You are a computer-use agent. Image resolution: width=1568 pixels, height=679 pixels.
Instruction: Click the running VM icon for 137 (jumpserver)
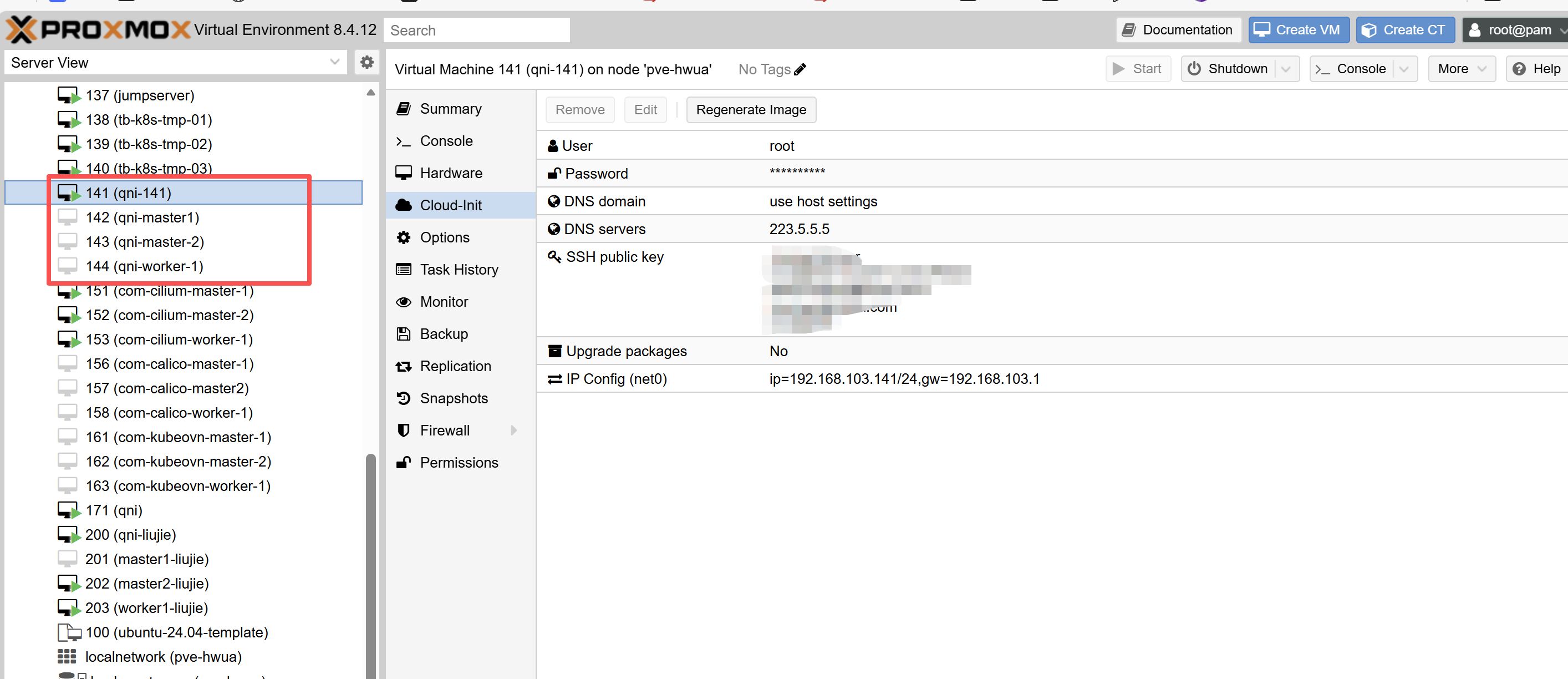click(68, 95)
